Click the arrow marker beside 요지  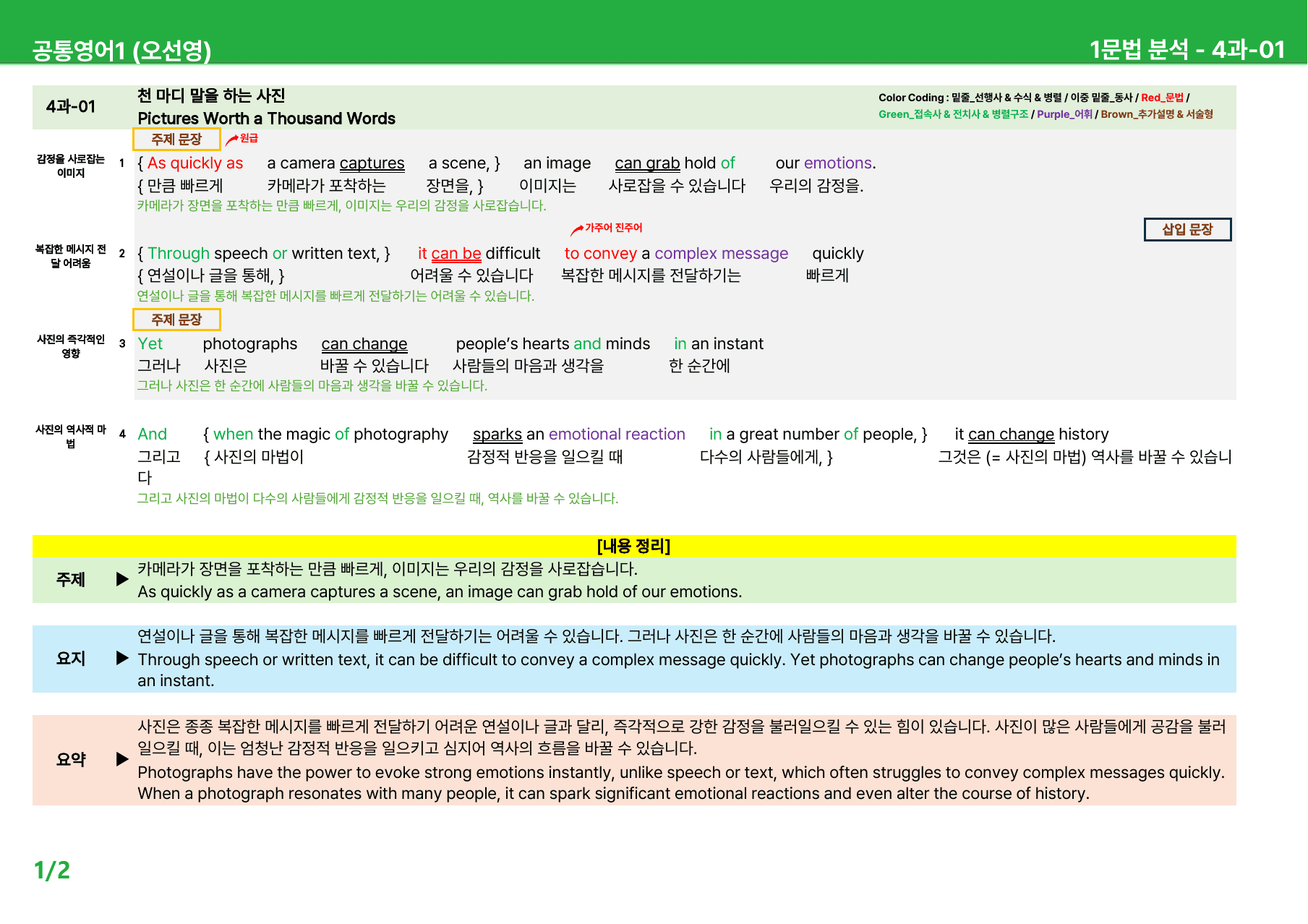click(x=122, y=658)
